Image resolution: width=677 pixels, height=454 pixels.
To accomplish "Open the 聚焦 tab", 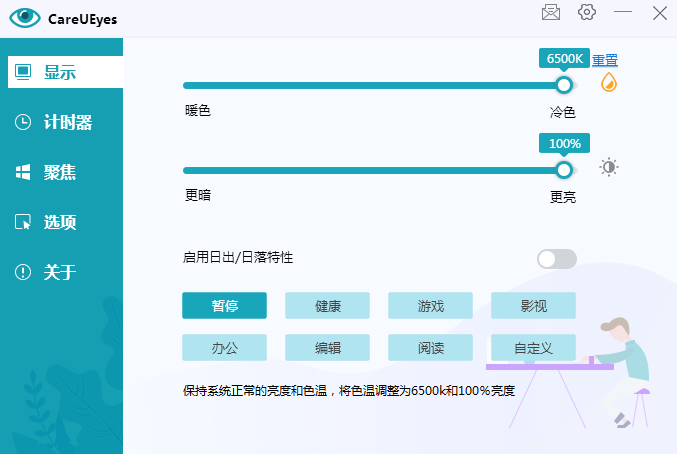I will pyautogui.click(x=61, y=172).
